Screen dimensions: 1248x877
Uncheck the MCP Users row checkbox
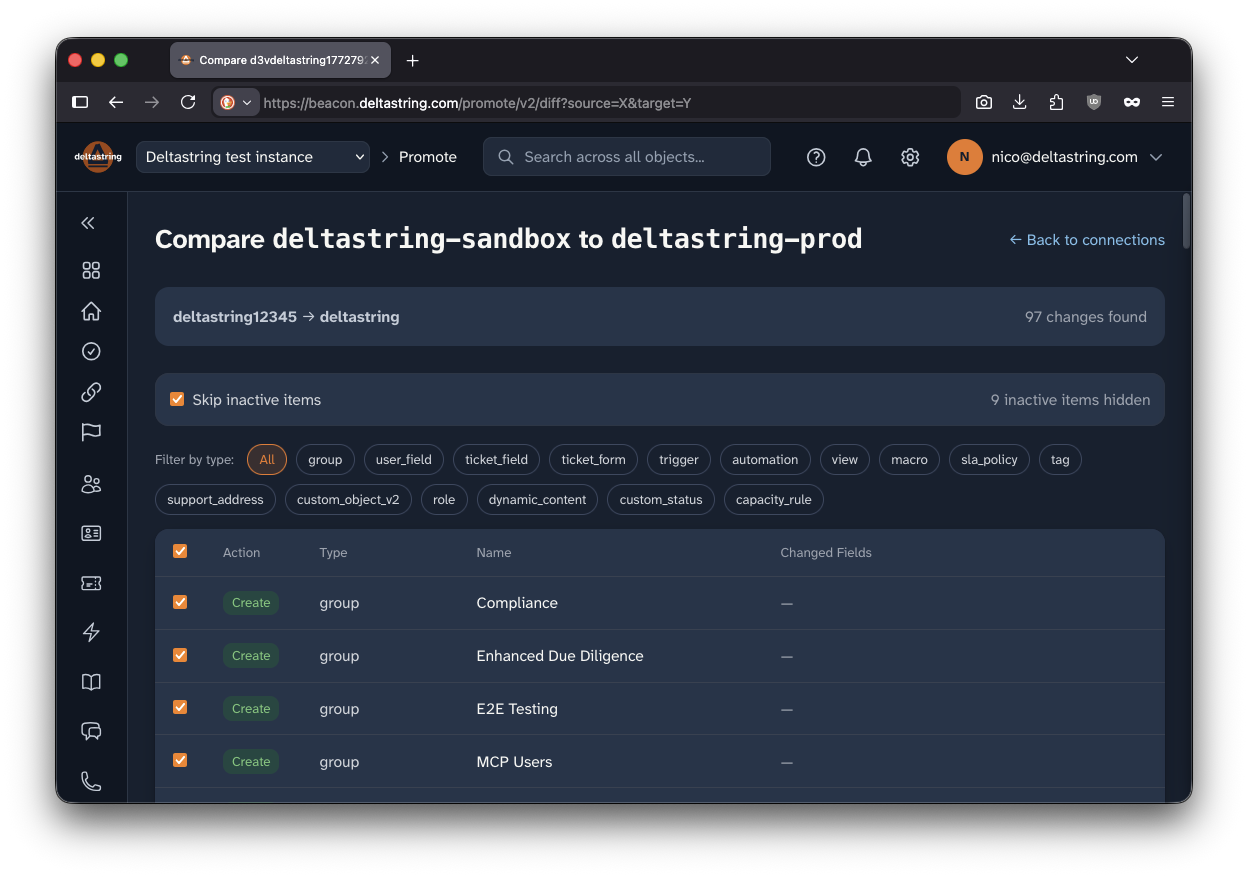point(180,760)
